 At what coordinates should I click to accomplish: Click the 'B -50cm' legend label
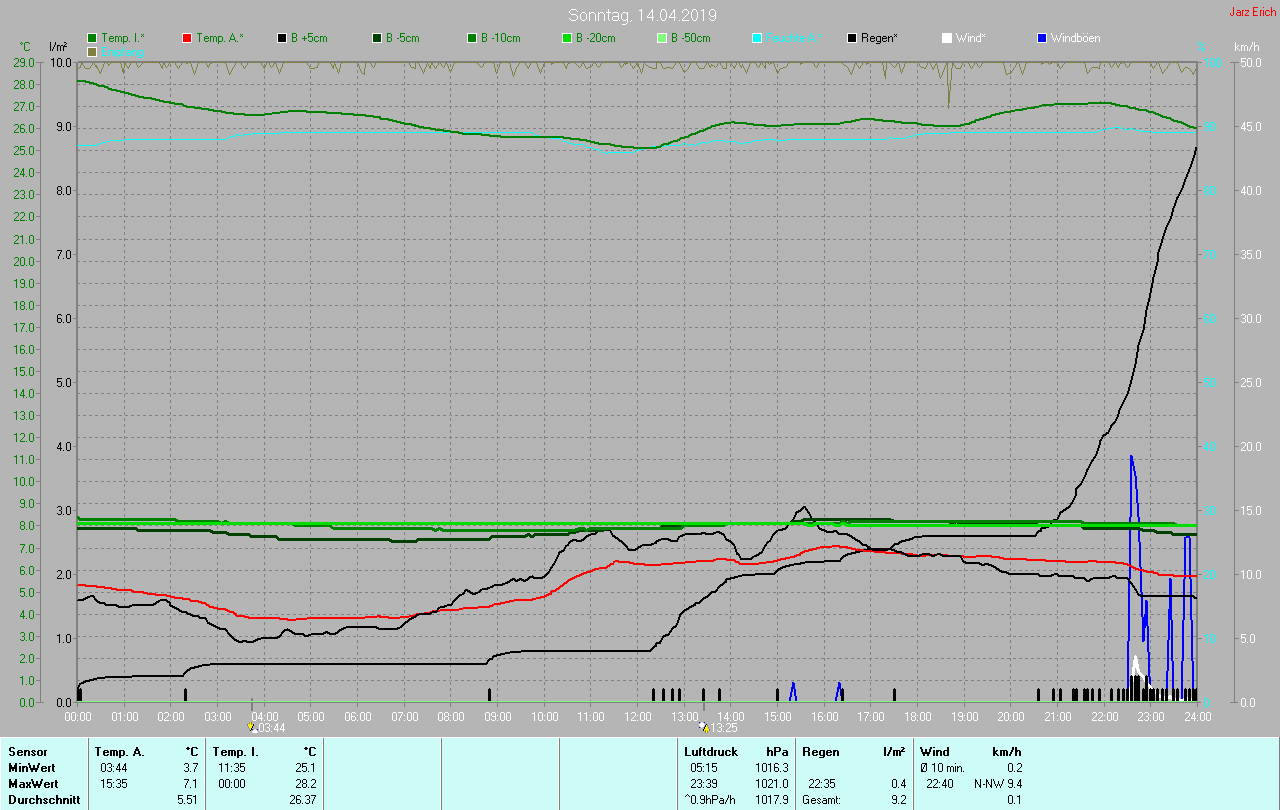pyautogui.click(x=691, y=38)
